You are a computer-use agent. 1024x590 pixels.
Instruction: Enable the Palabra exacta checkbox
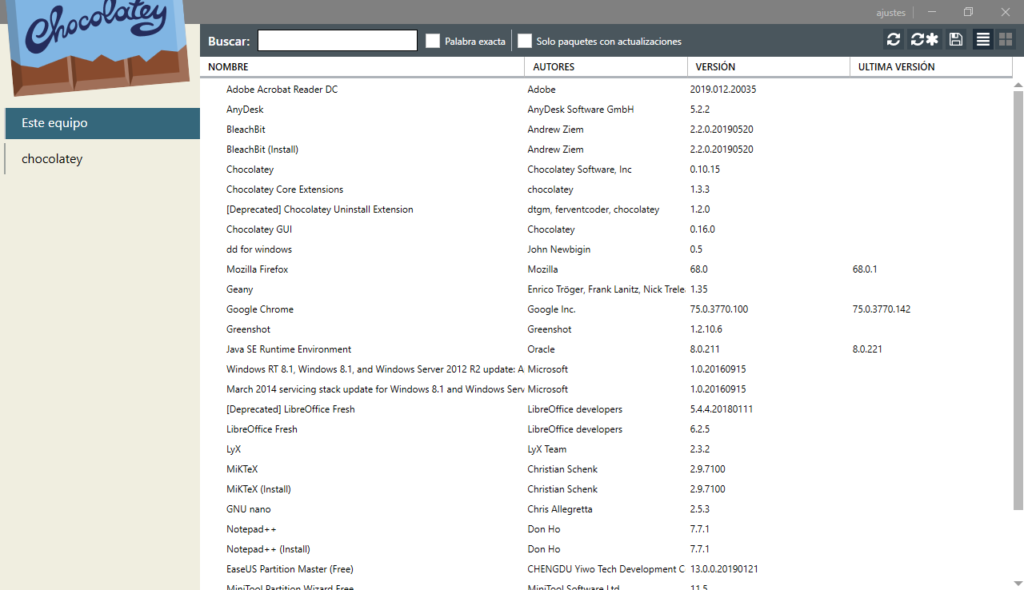(x=432, y=41)
